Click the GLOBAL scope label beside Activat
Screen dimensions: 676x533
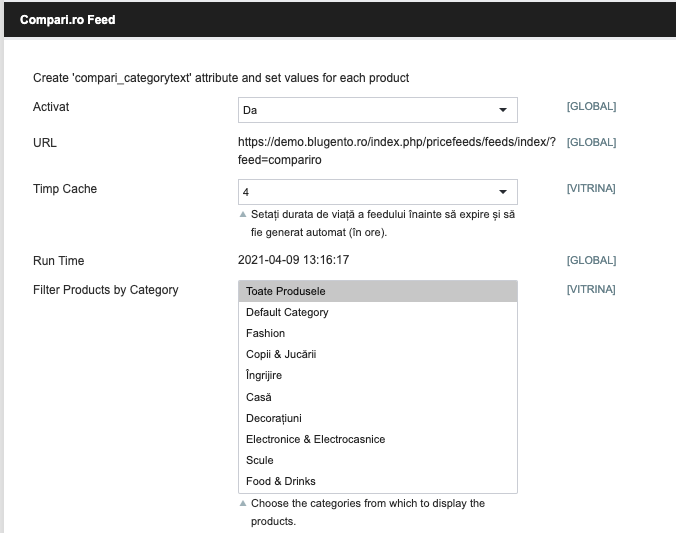[x=591, y=107]
